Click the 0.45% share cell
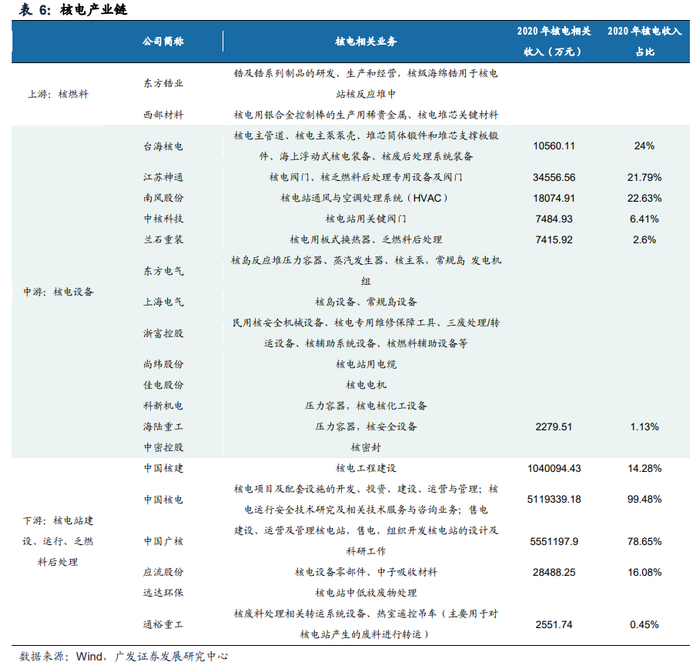The width and height of the screenshot is (700, 672). click(x=644, y=624)
